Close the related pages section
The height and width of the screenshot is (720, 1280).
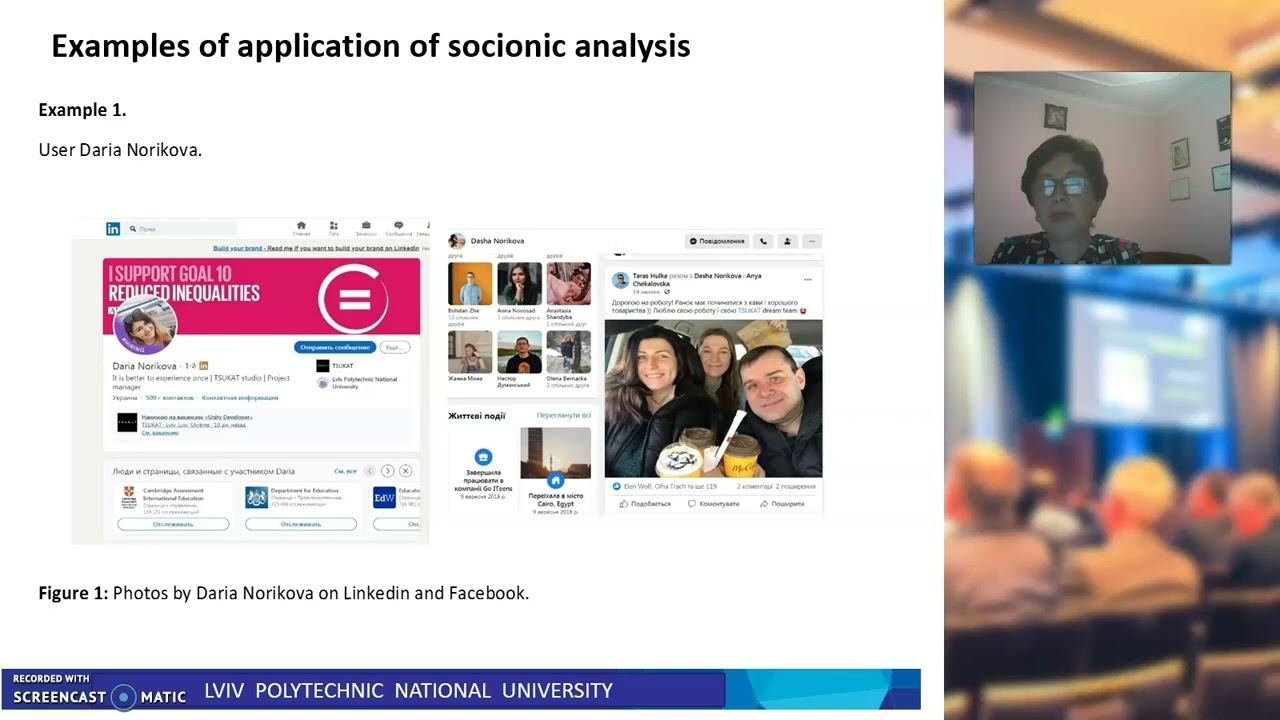[x=406, y=471]
